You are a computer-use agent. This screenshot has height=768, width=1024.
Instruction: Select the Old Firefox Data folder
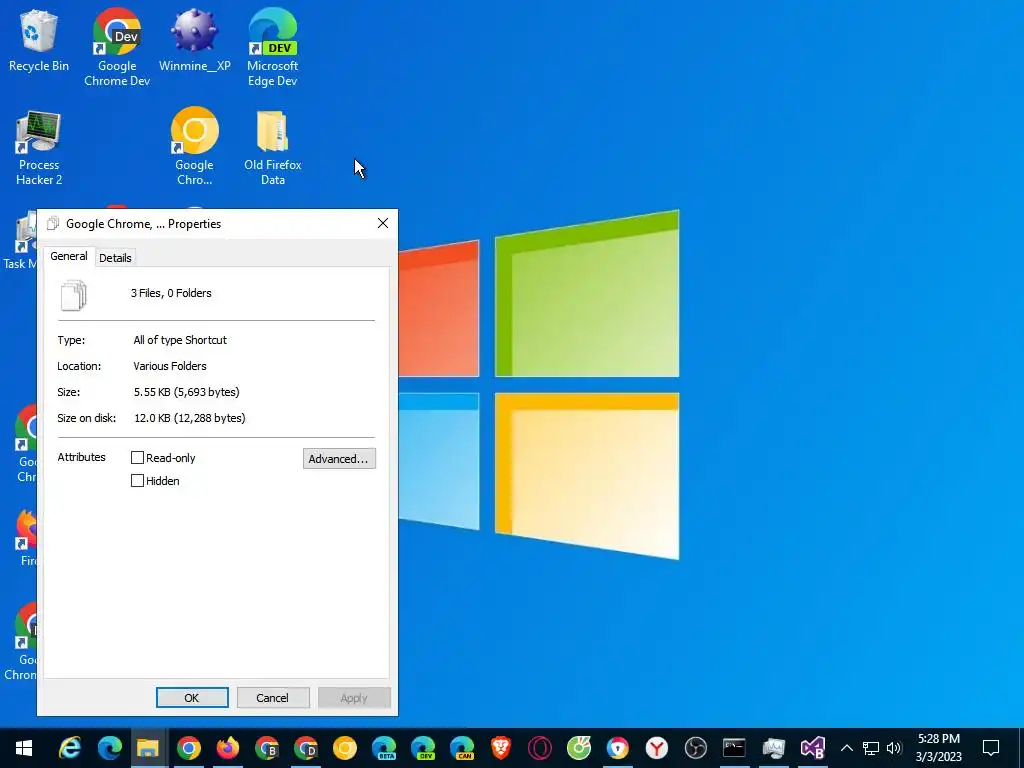(272, 148)
